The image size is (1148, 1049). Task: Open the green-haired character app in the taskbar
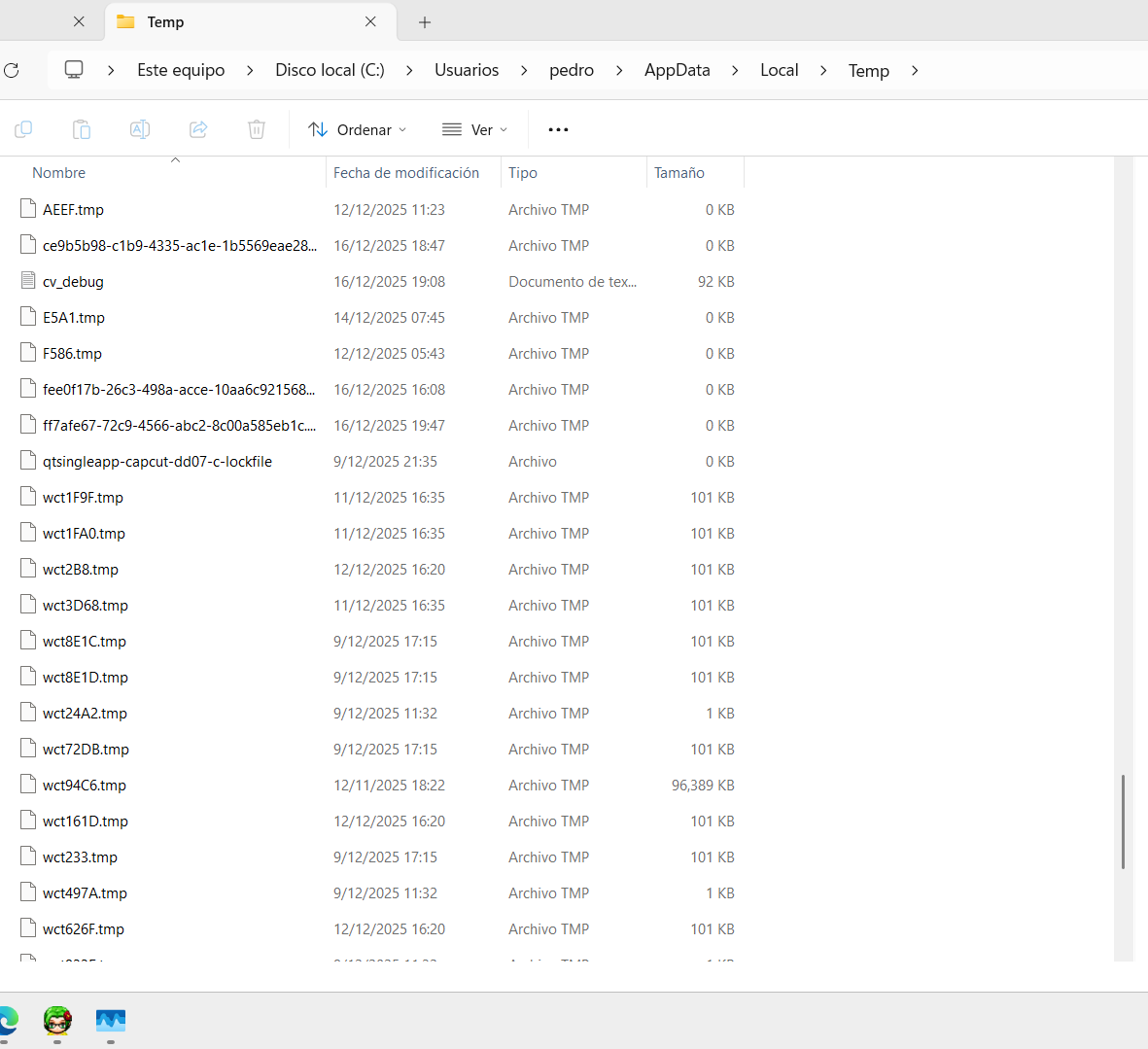[x=57, y=1020]
